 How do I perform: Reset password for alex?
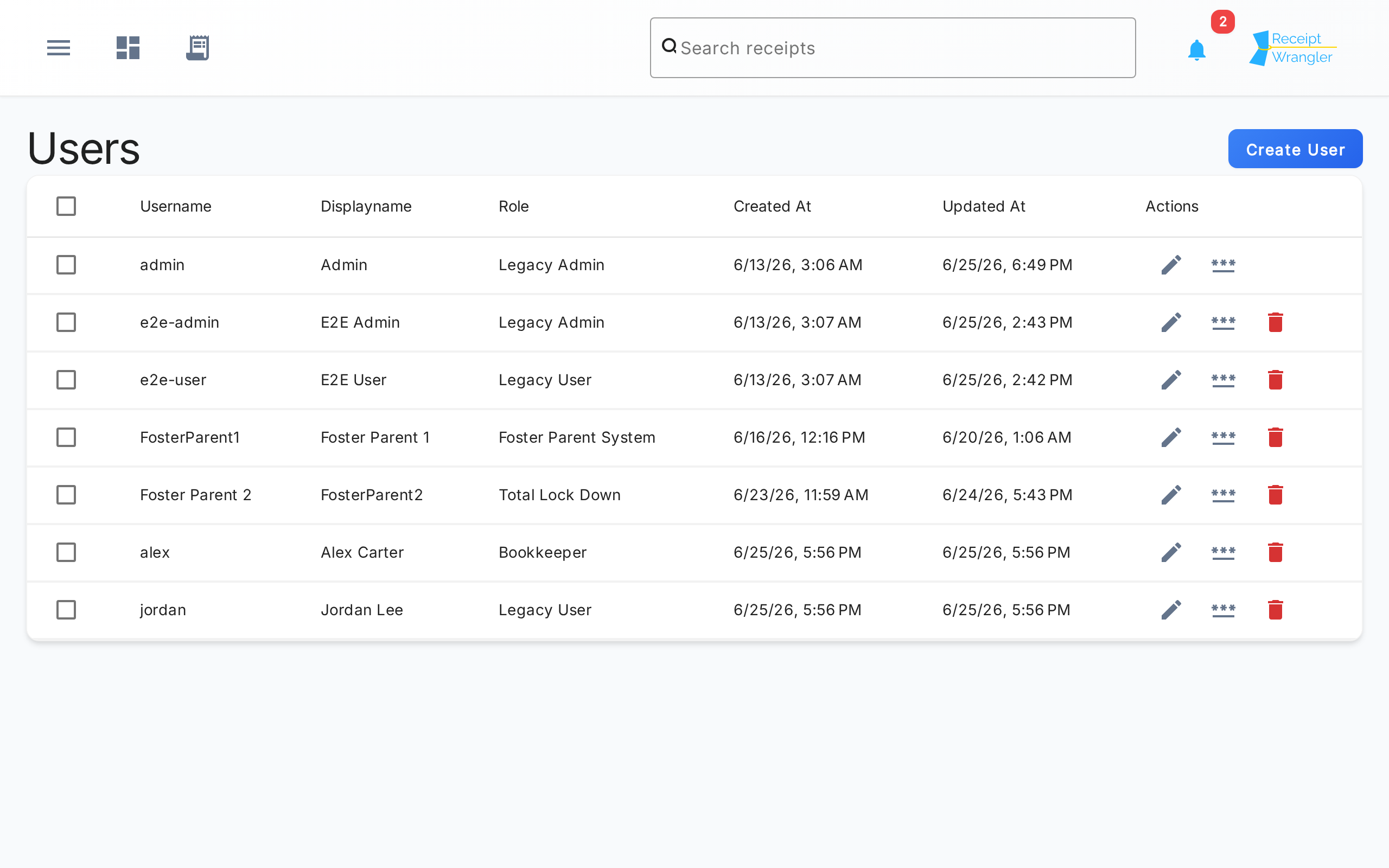(1223, 552)
